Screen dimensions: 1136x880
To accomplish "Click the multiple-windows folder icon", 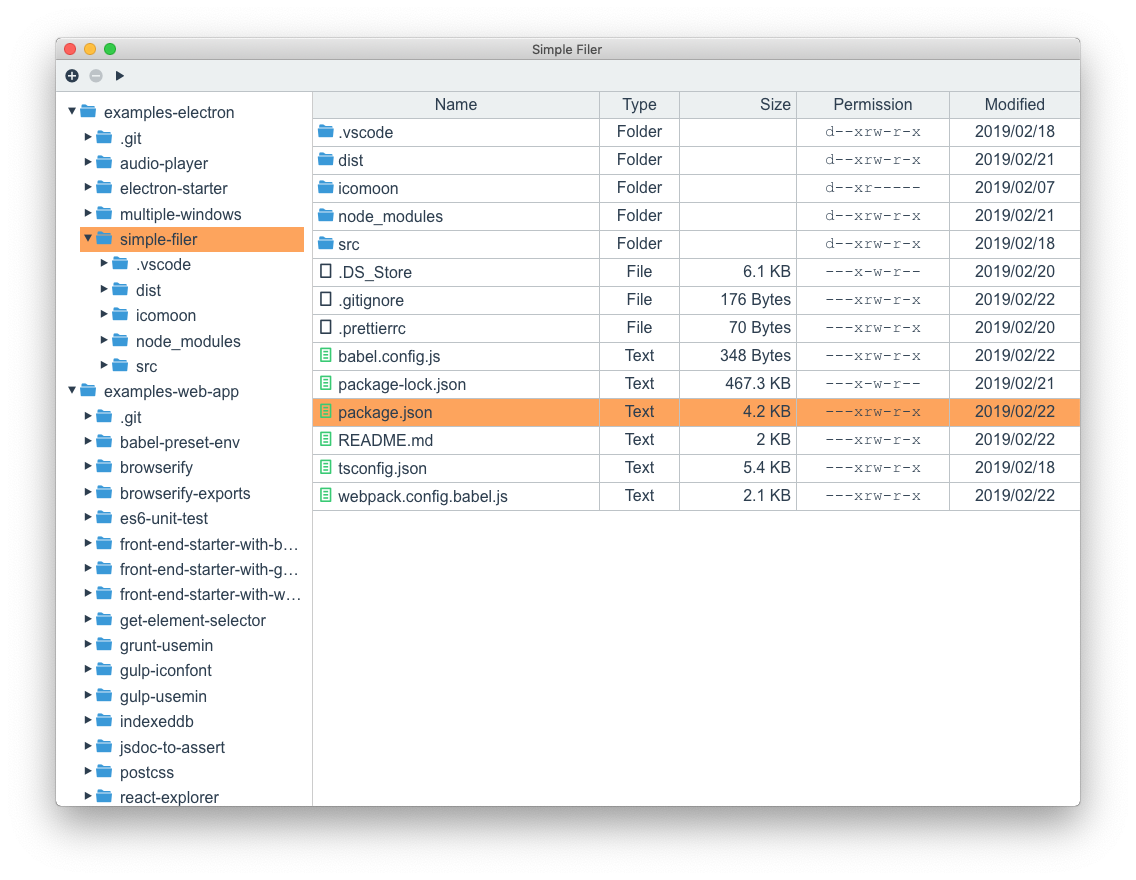I will click(104, 214).
